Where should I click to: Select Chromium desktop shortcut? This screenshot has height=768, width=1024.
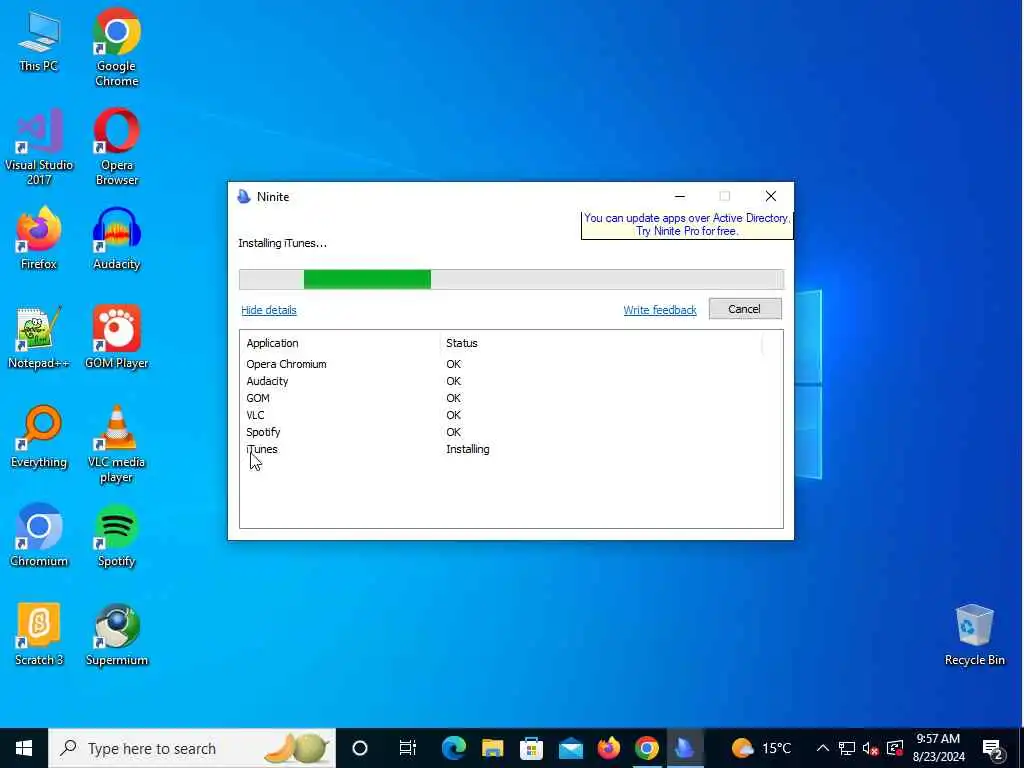(39, 536)
